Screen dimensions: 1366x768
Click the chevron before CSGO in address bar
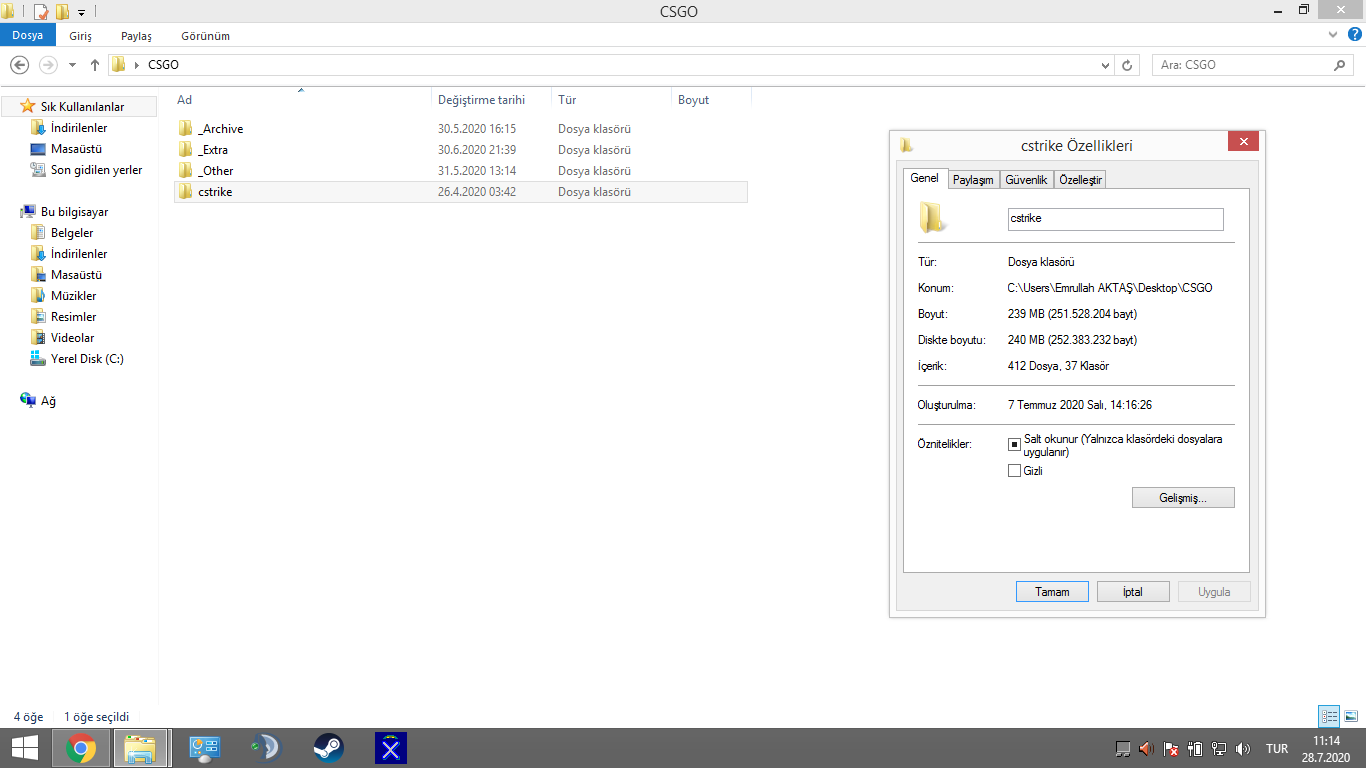[x=137, y=66]
